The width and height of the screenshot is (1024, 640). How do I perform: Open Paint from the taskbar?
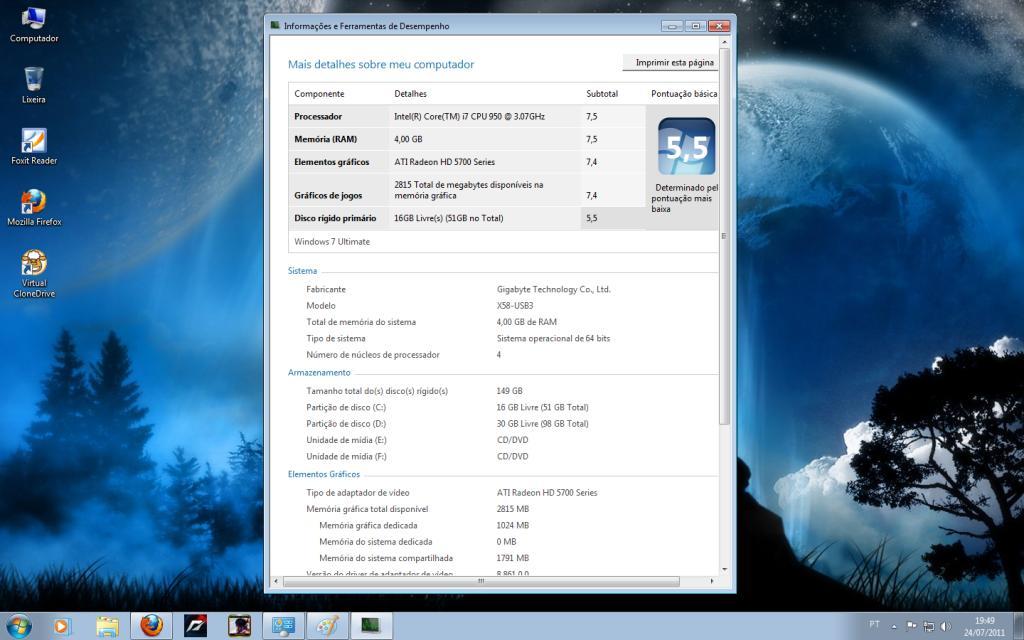pos(327,626)
